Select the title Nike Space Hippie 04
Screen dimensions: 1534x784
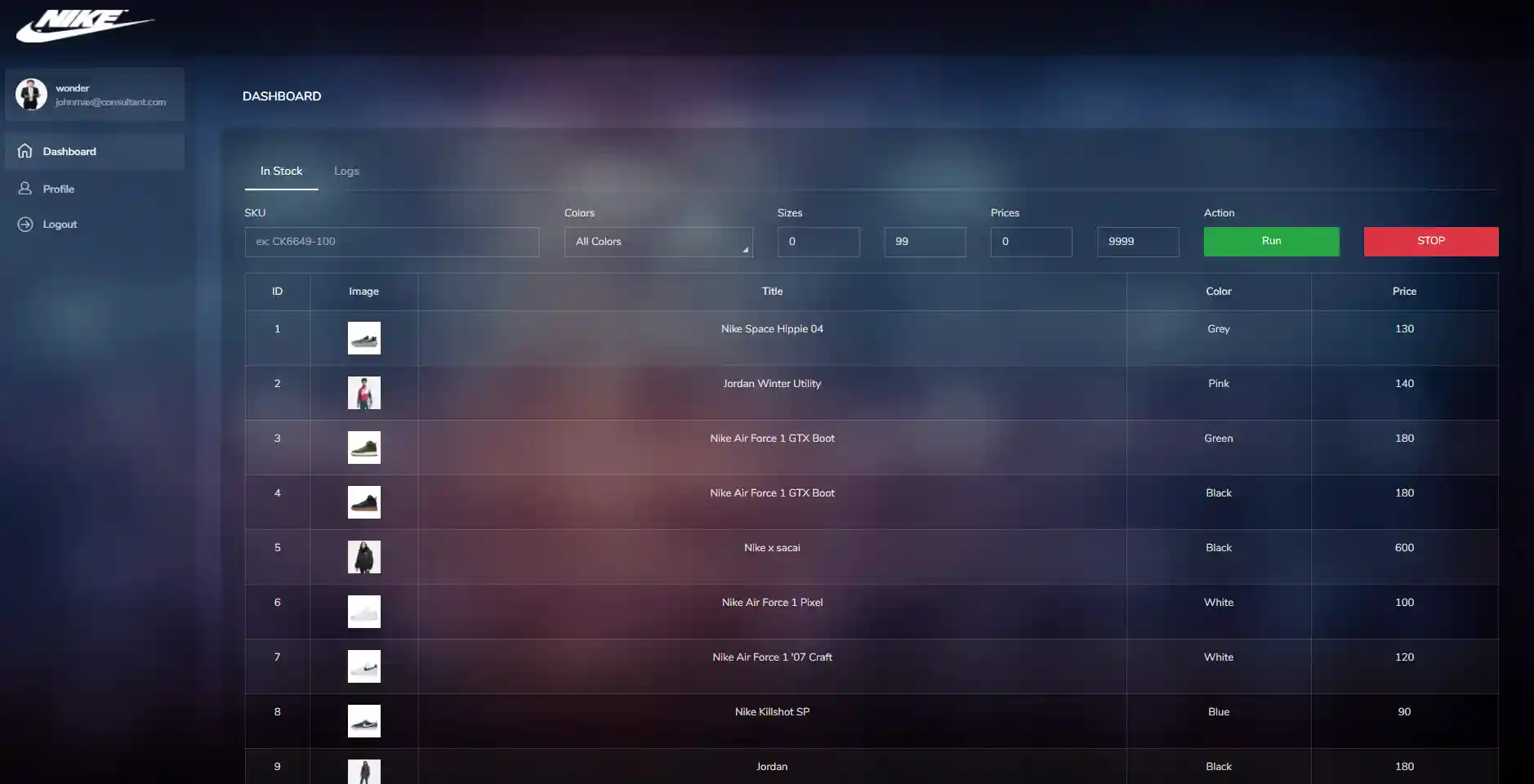point(773,329)
